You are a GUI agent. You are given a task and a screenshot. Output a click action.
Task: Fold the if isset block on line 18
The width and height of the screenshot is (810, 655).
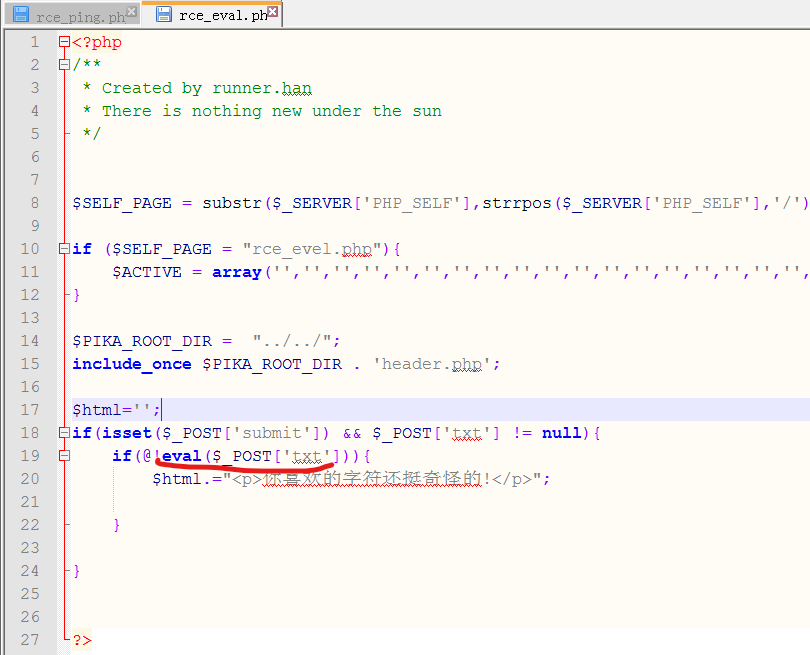tap(65, 433)
